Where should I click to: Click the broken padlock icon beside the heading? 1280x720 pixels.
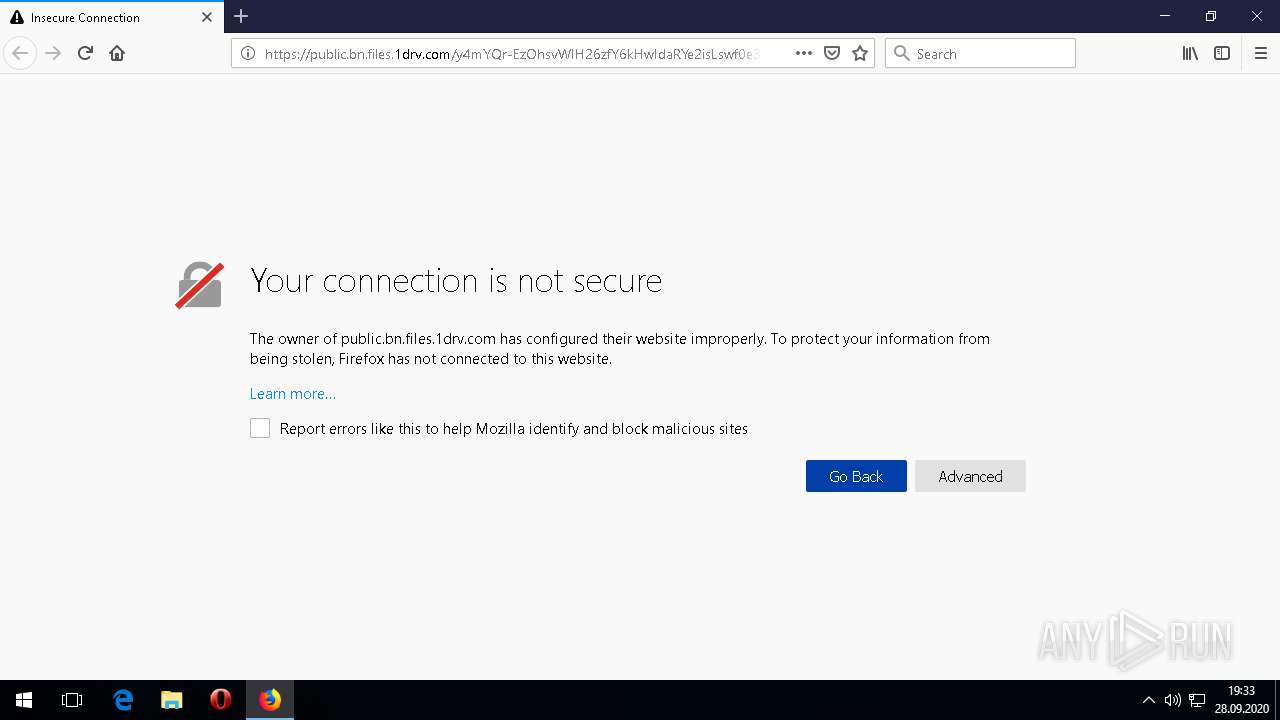(199, 285)
